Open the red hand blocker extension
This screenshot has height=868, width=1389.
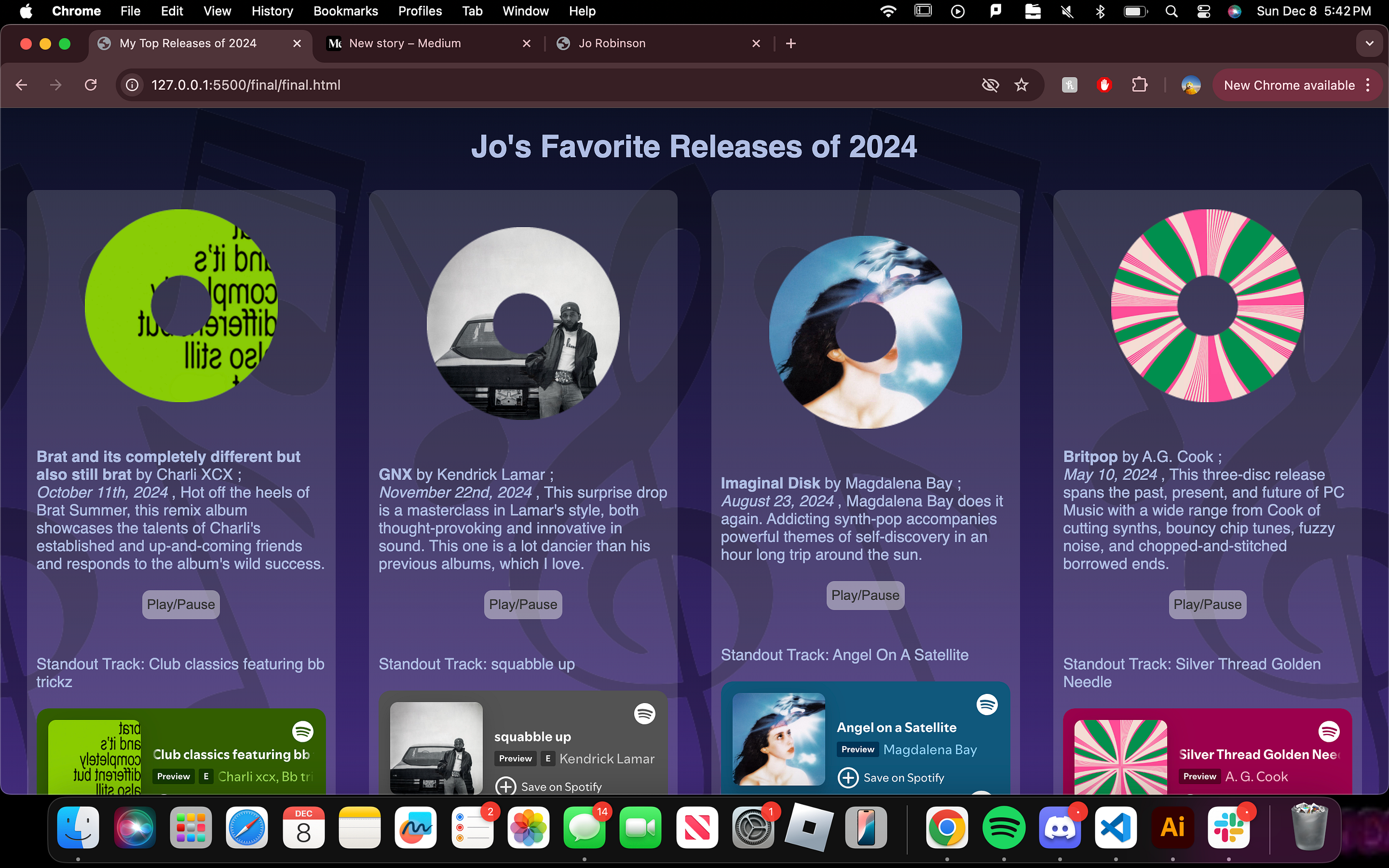click(1104, 85)
